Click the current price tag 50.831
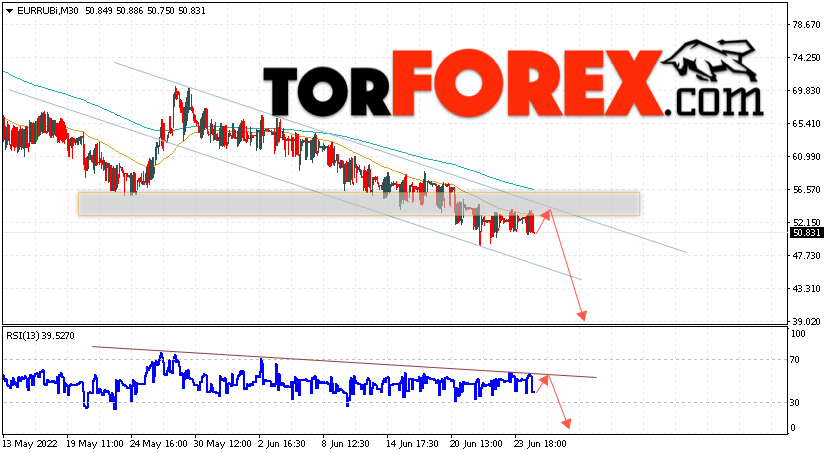 tap(806, 233)
